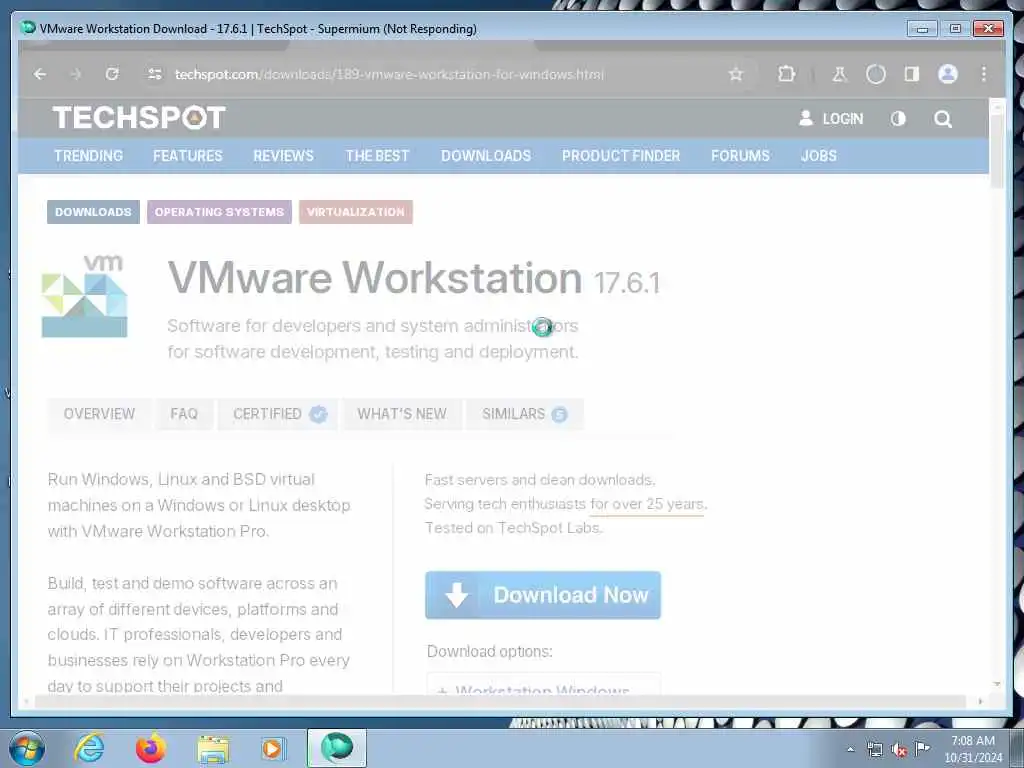The width and height of the screenshot is (1024, 768).
Task: Click the VIRTUALIZATION tag
Action: click(356, 212)
